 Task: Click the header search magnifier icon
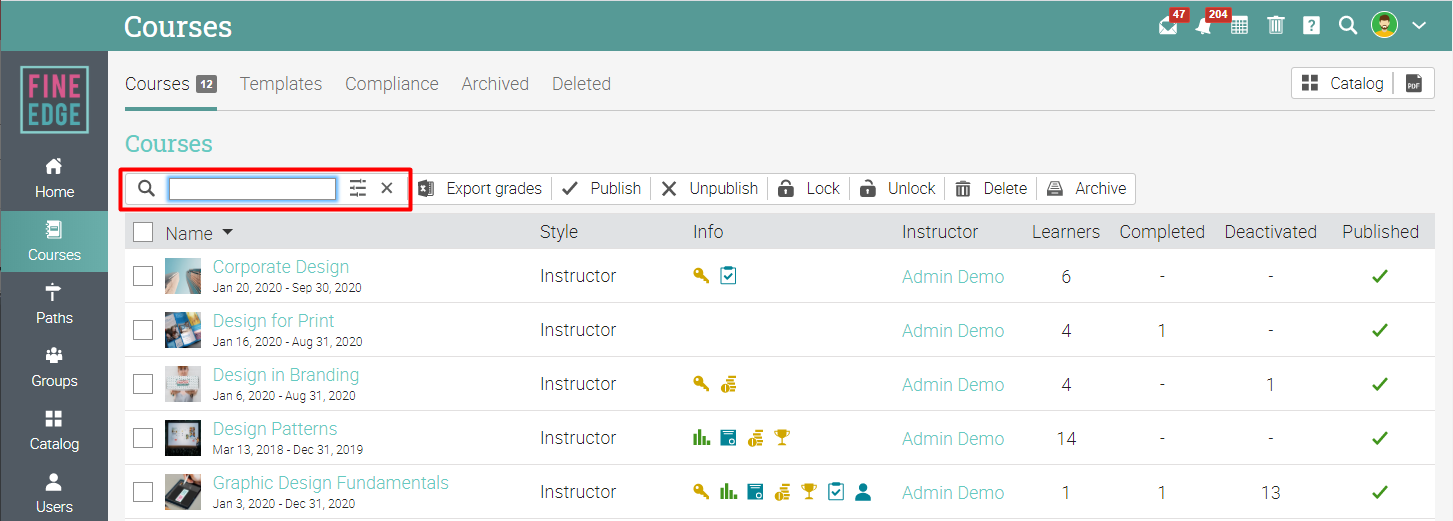1347,26
